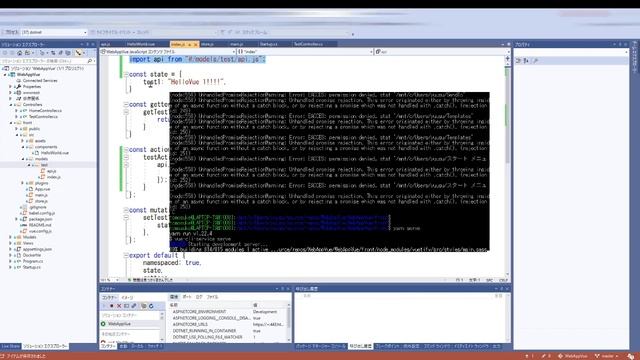Select HomeController.cs in Solution Explorer
Viewport: 640px width, 360px height.
pyautogui.click(x=45, y=111)
